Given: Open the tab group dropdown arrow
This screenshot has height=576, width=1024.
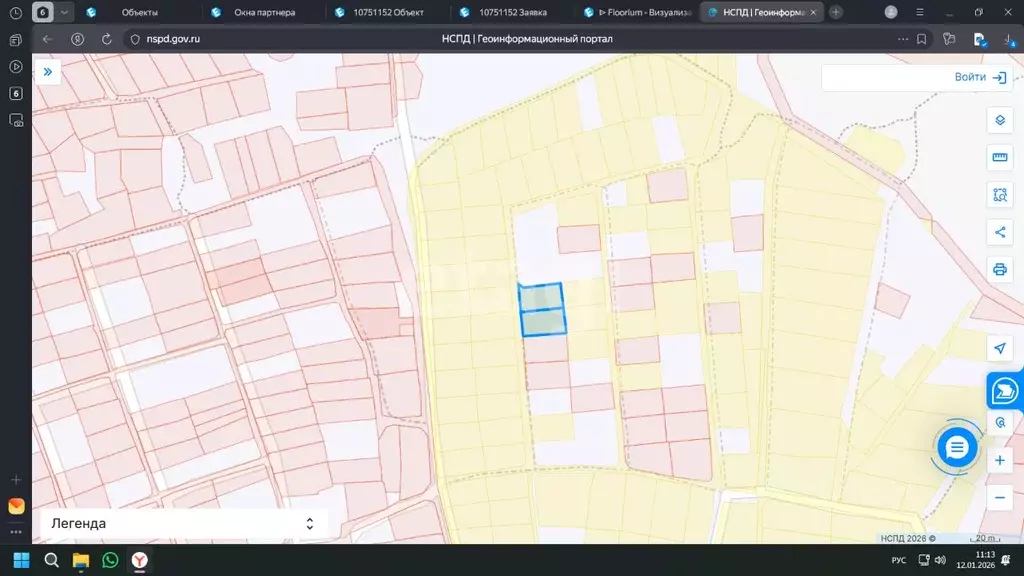Looking at the screenshot, I should point(65,12).
